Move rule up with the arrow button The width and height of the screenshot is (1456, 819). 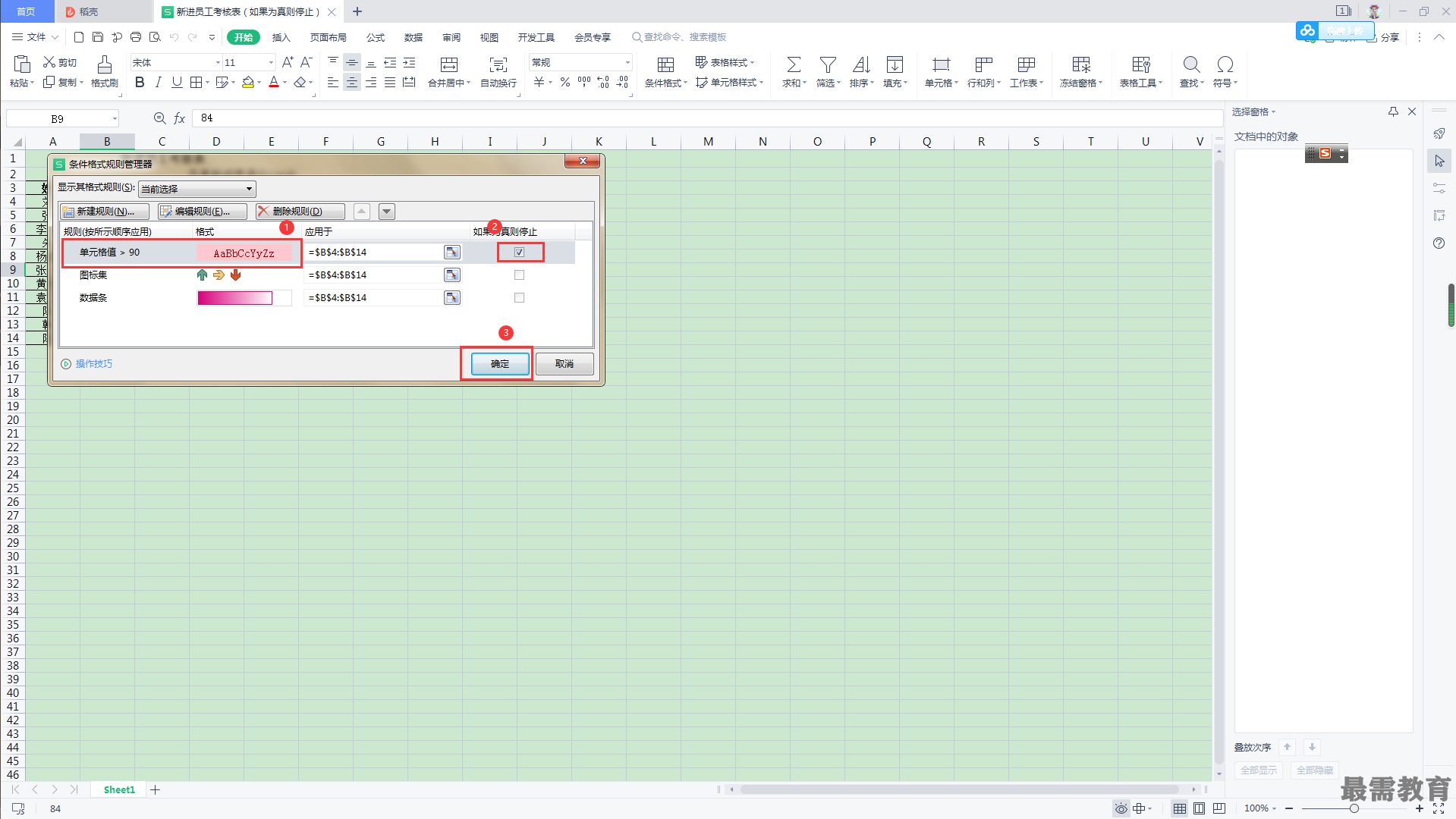pos(362,212)
